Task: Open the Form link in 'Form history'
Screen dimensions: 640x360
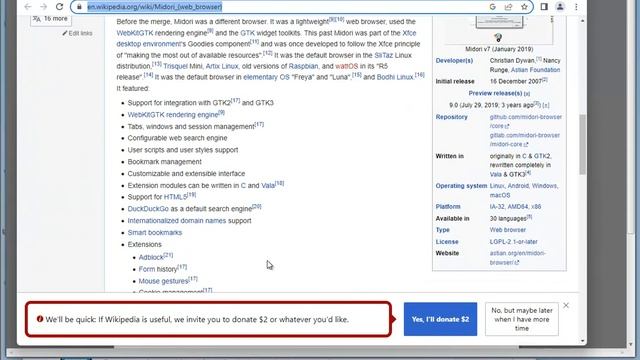Action: (147, 269)
